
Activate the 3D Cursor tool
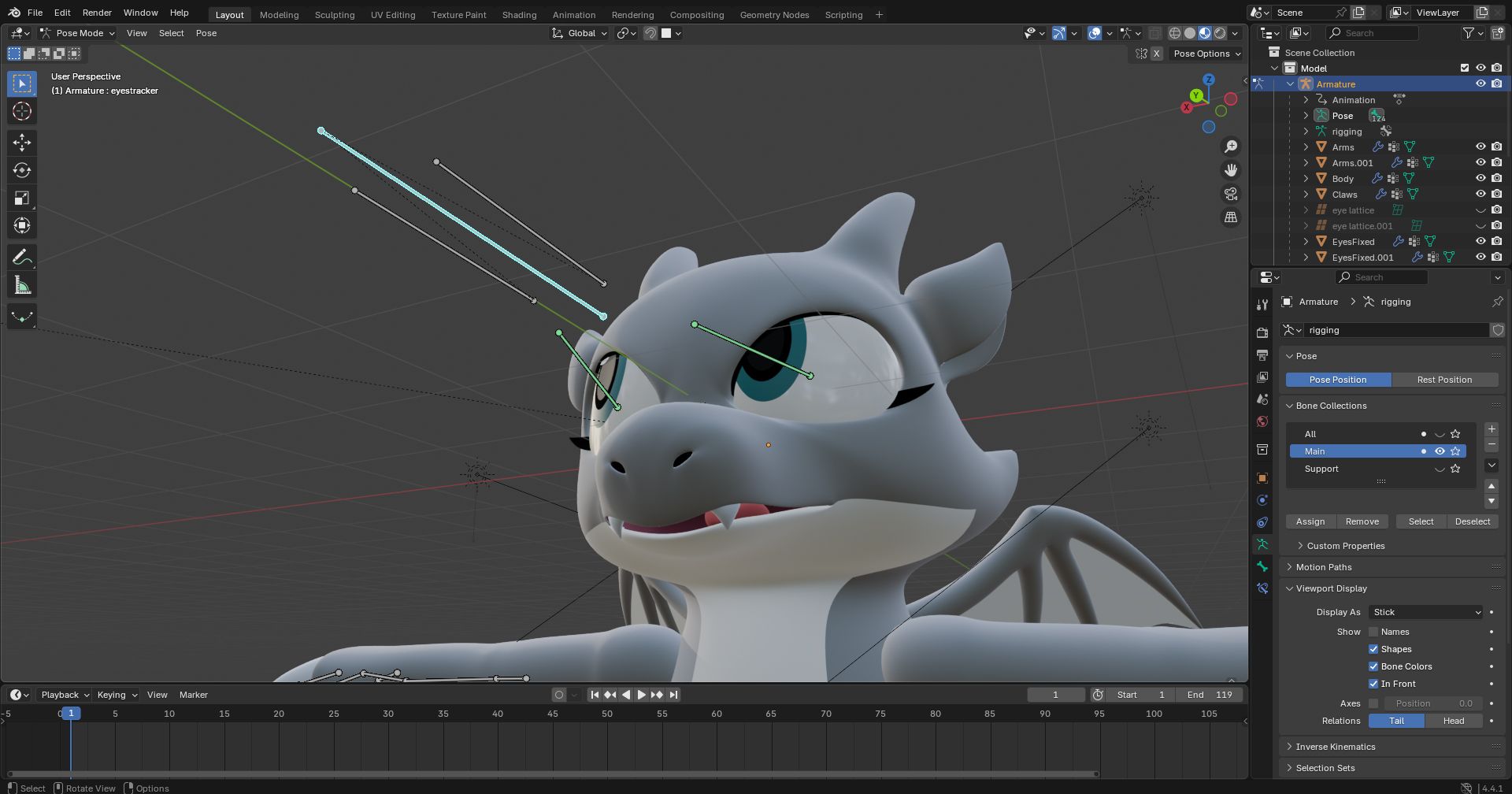point(22,111)
